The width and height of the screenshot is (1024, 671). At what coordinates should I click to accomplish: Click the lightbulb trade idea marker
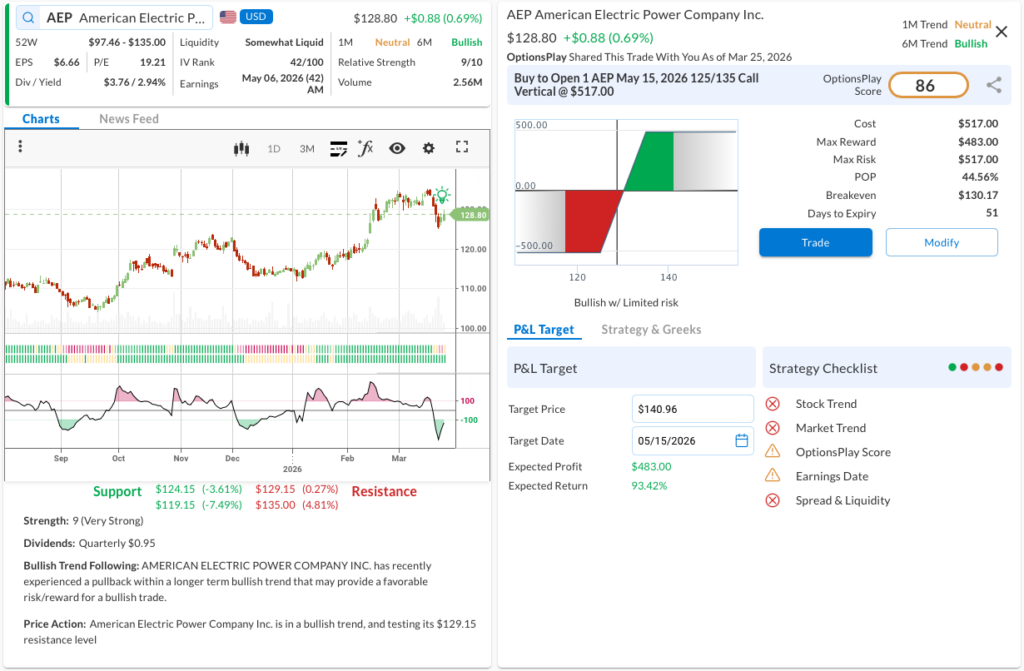point(441,195)
